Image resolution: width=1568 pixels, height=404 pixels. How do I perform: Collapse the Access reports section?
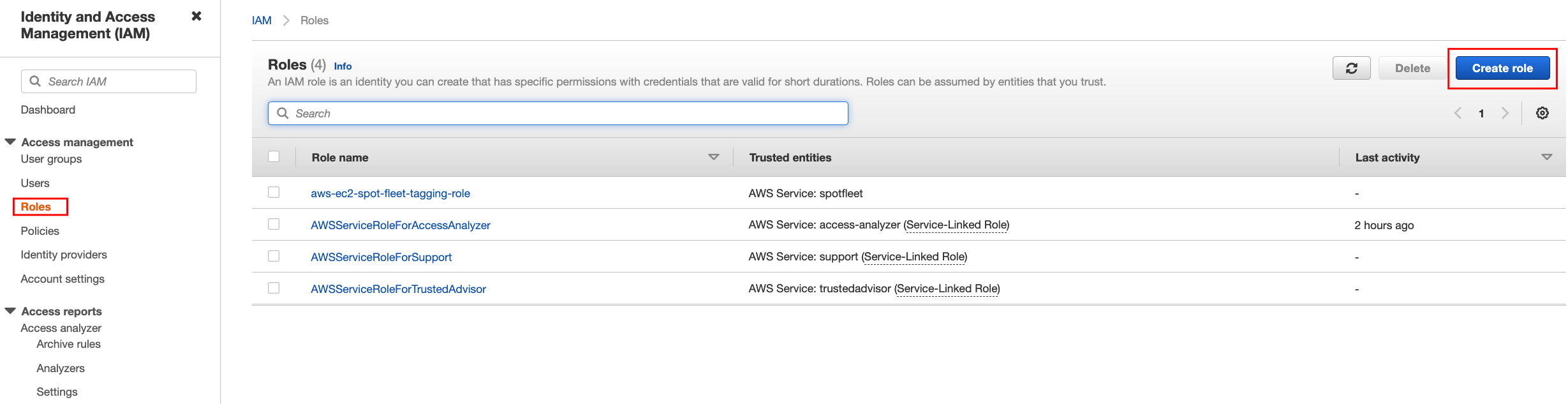click(10, 311)
